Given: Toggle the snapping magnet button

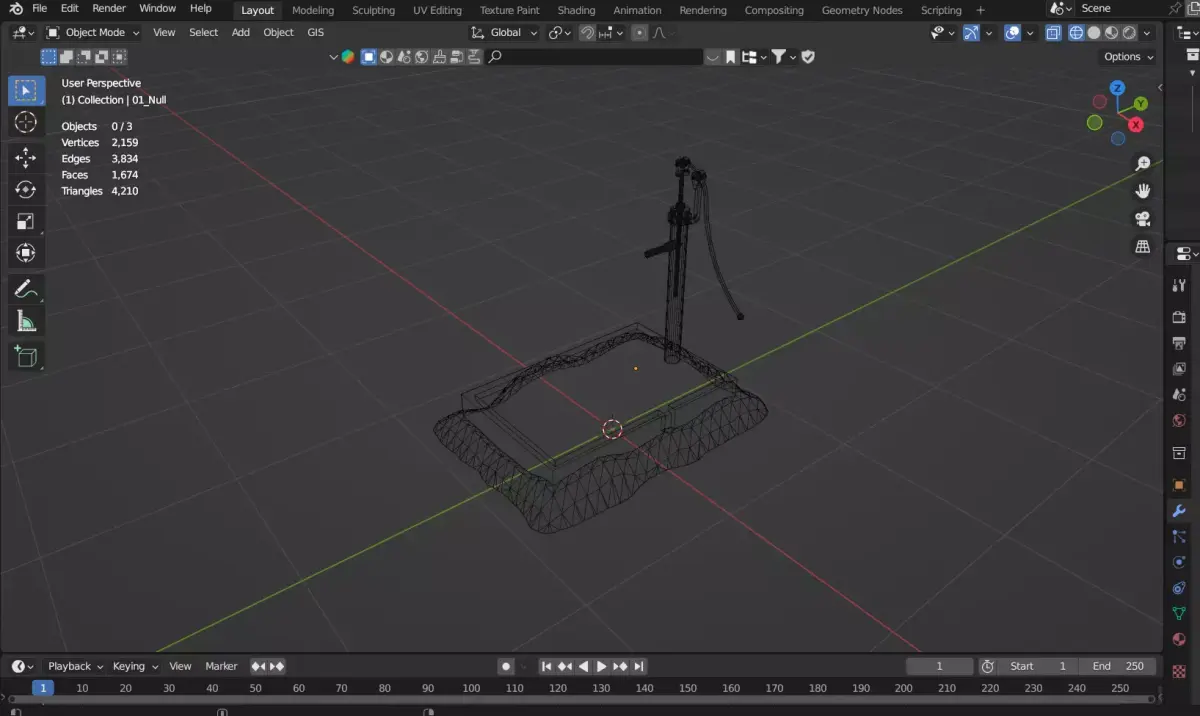Looking at the screenshot, I should coord(588,32).
